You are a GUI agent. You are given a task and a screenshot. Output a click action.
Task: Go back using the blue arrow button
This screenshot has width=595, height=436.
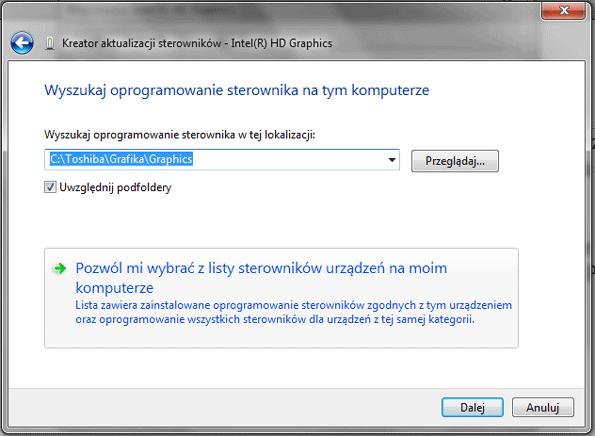click(22, 43)
